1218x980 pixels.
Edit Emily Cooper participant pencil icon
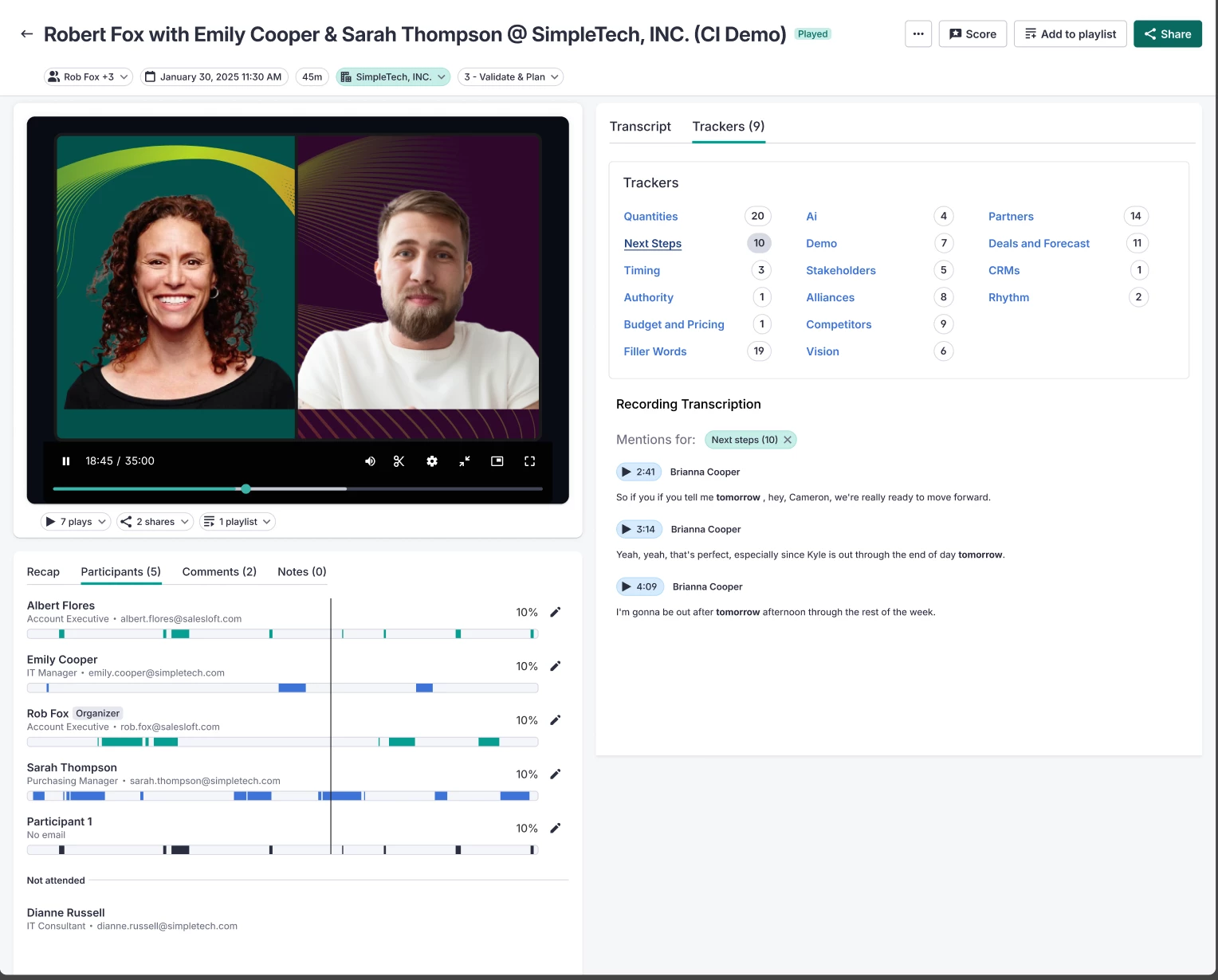pyautogui.click(x=556, y=666)
